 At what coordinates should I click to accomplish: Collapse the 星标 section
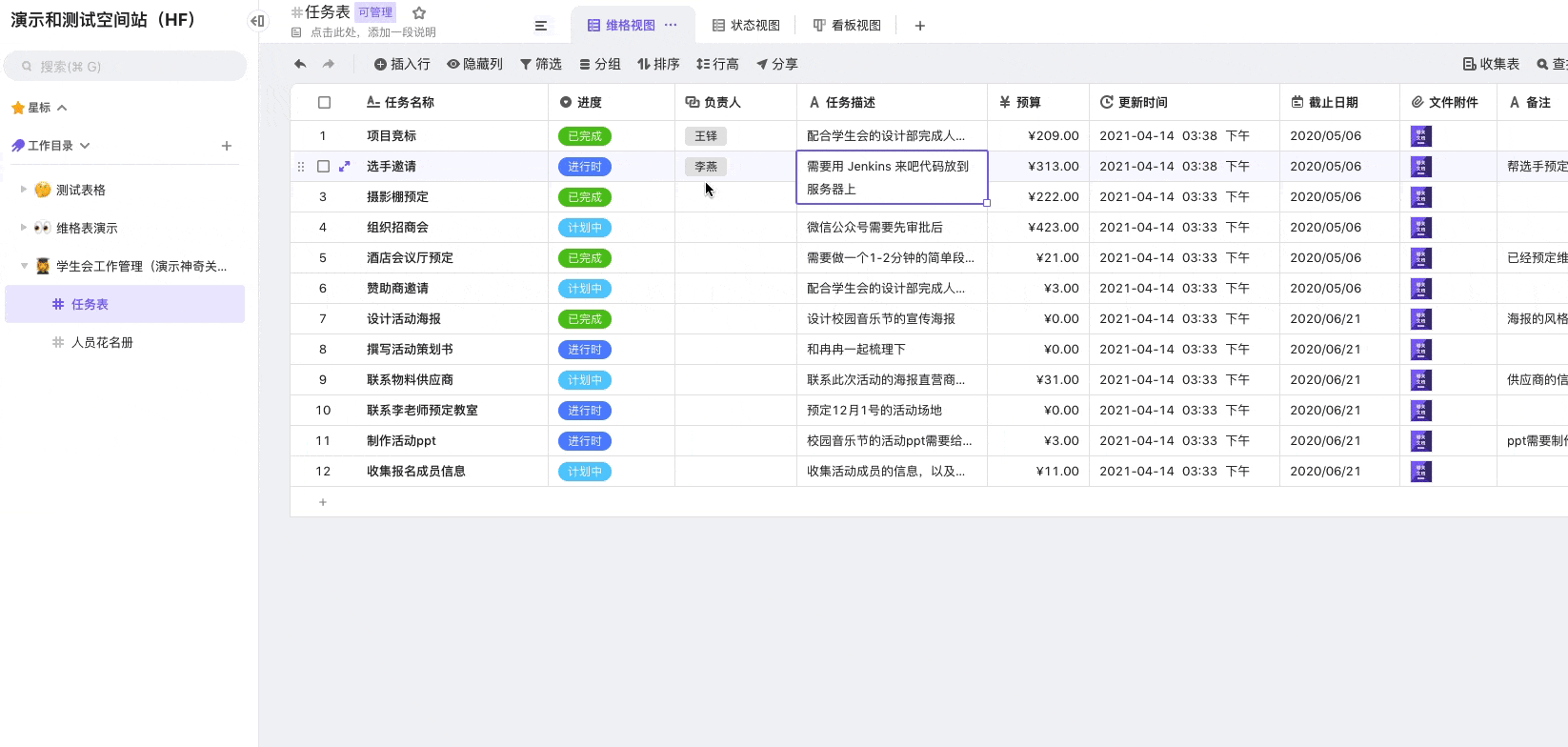62,108
